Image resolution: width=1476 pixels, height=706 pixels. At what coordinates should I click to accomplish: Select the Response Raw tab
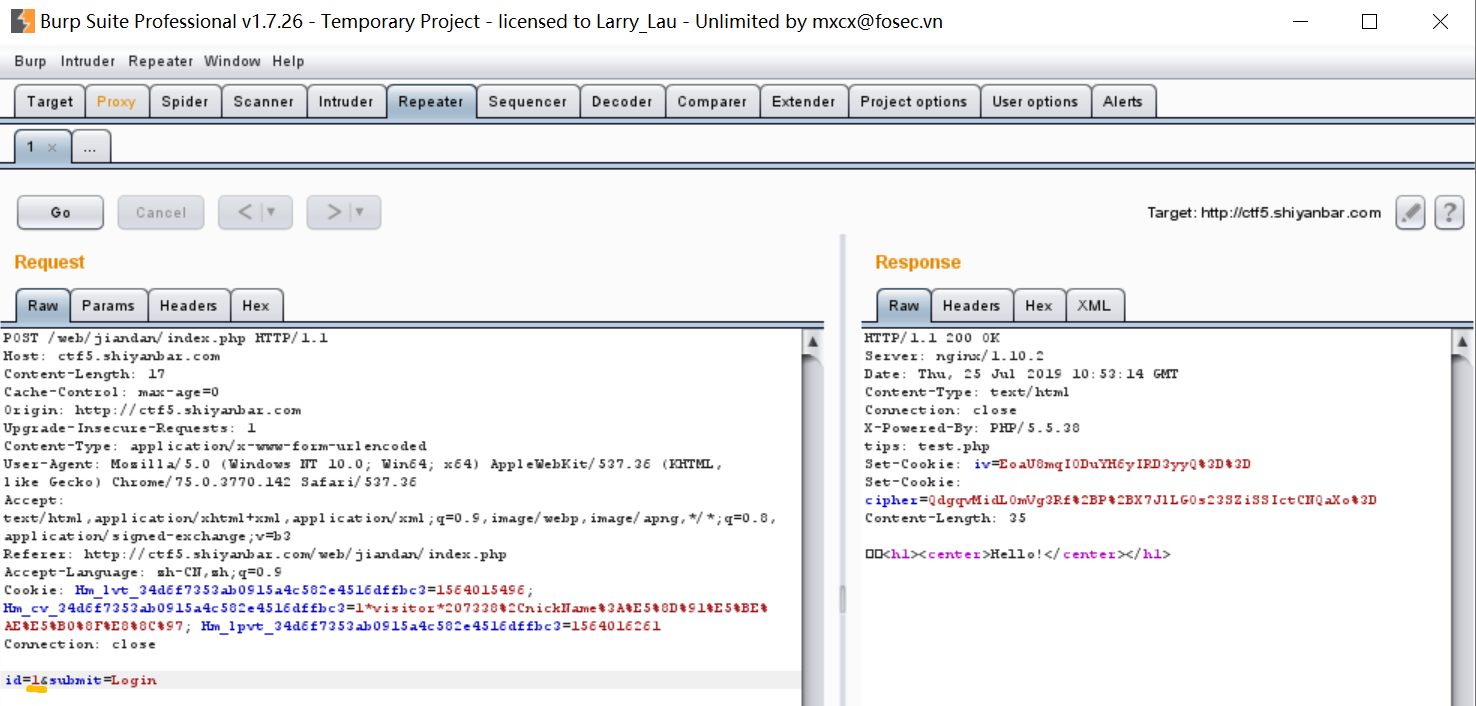[904, 306]
